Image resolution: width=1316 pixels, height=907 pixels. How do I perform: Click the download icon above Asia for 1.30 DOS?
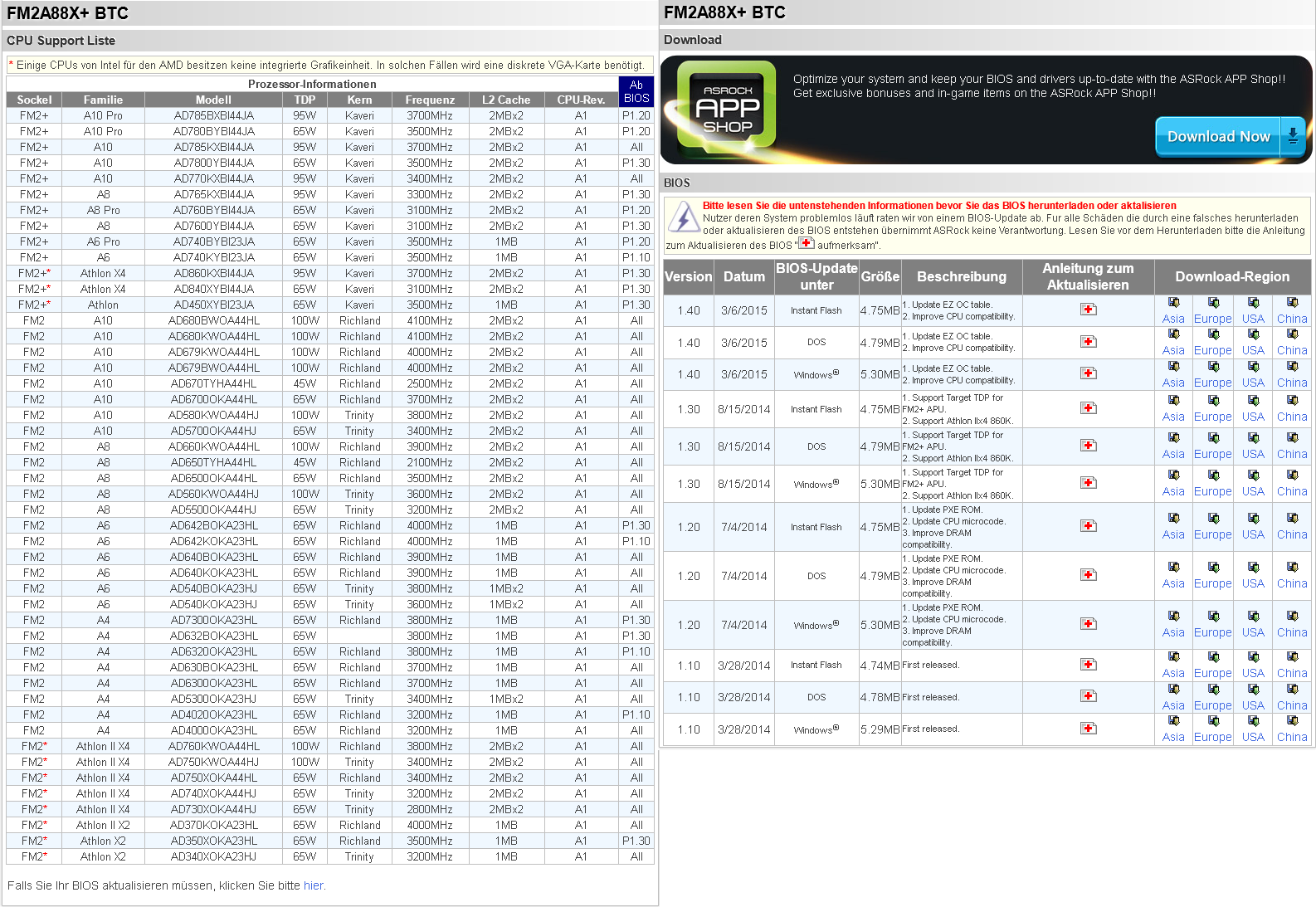pos(1174,438)
